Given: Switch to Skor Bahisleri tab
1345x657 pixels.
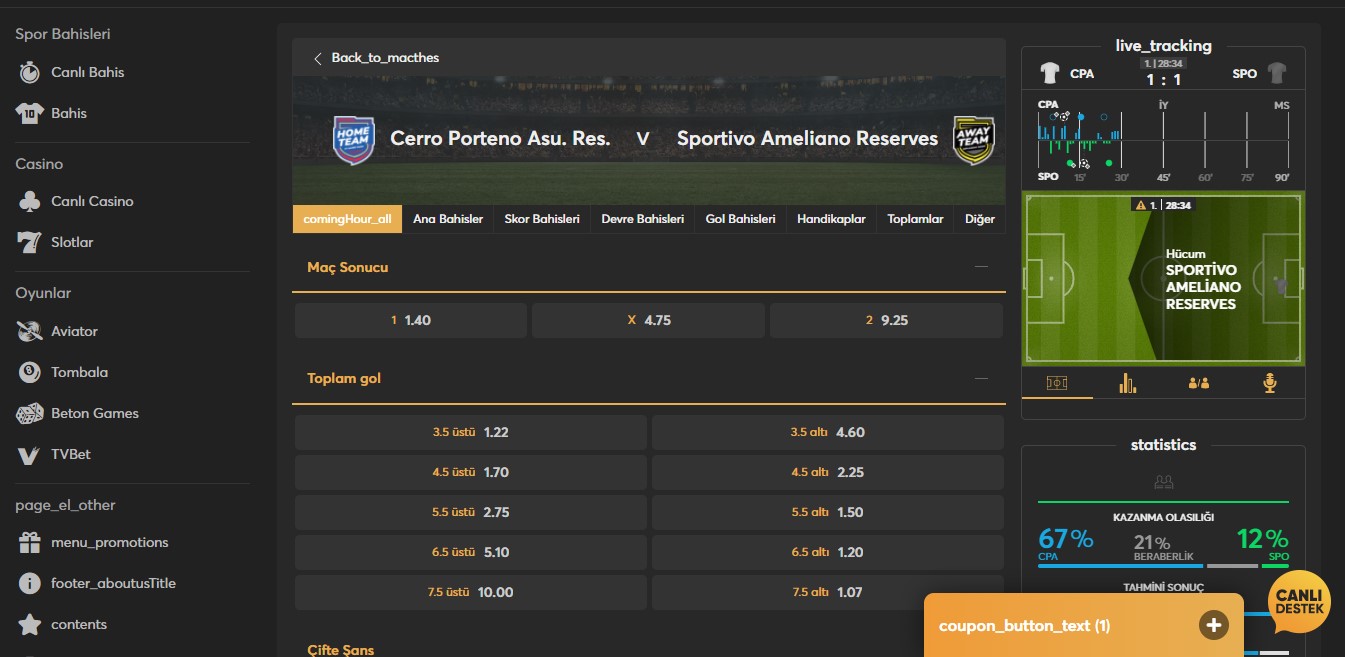Looking at the screenshot, I should 542,219.
